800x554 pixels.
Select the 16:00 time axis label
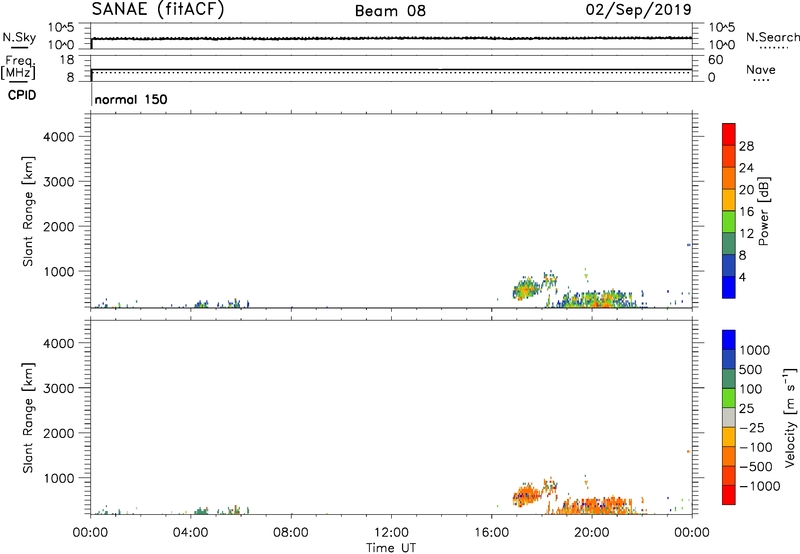coord(491,533)
